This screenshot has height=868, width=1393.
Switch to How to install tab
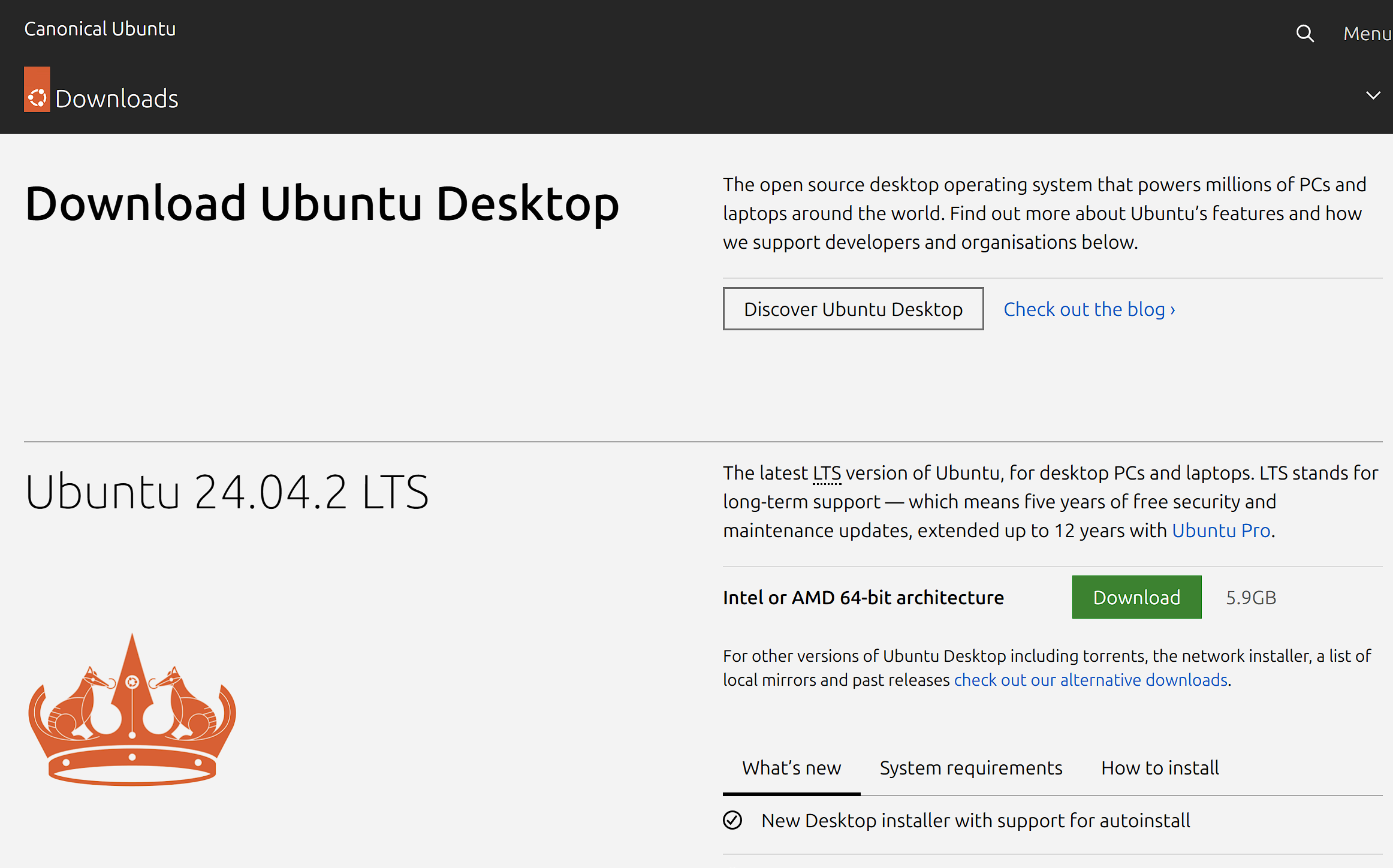click(x=1160, y=768)
